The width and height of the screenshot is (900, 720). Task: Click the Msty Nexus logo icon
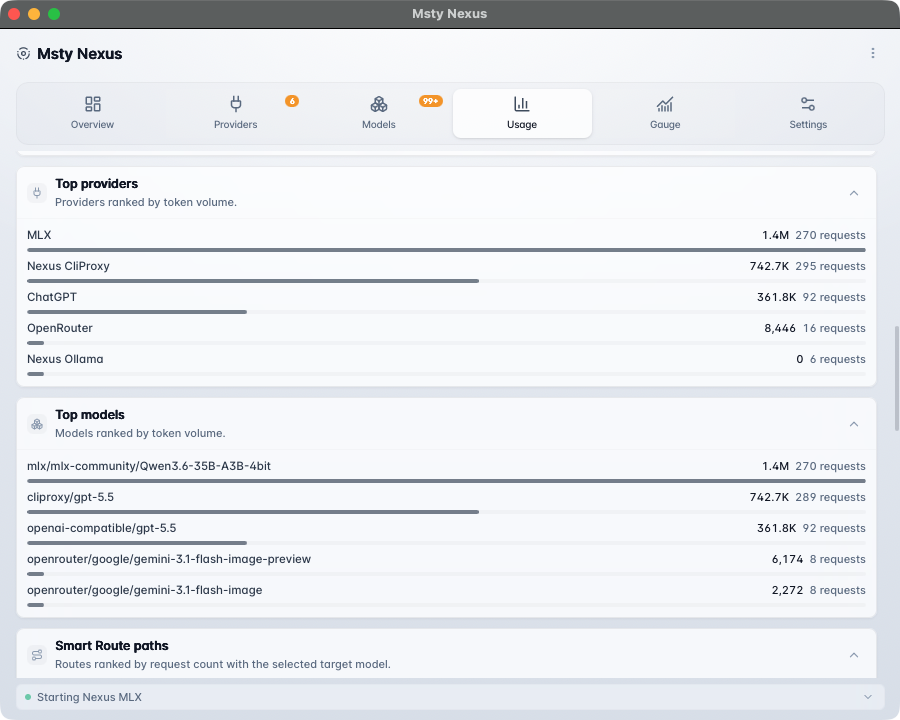click(24, 54)
